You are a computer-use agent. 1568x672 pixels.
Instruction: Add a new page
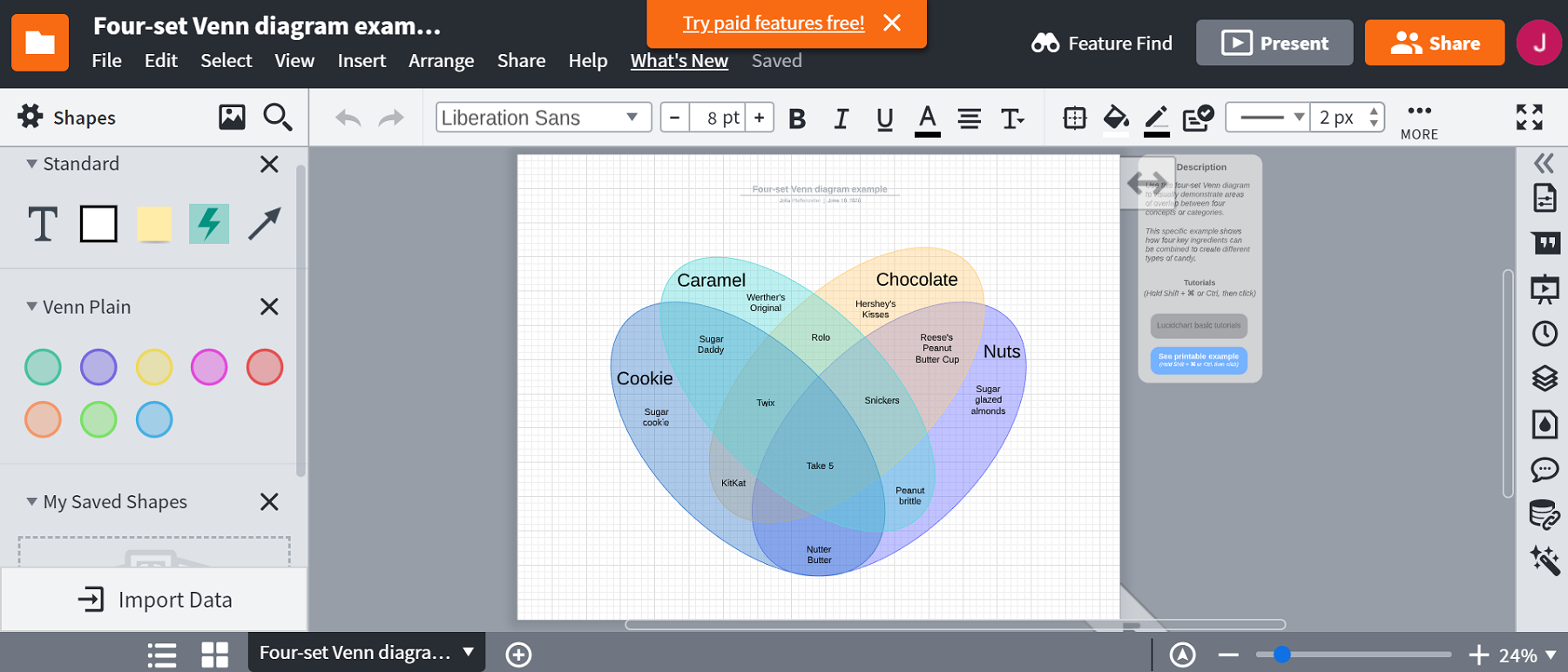[519, 655]
